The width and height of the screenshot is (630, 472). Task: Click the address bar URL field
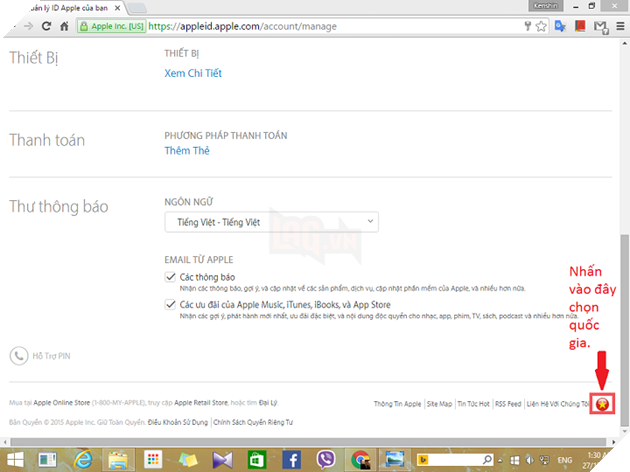pyautogui.click(x=300, y=26)
